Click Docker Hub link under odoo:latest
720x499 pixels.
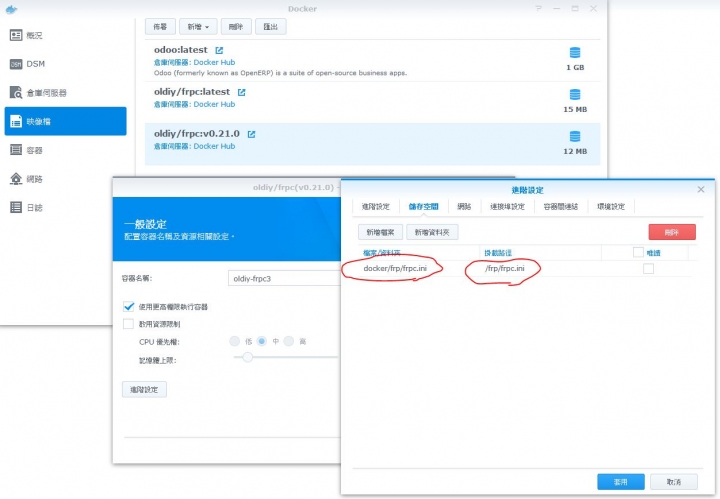(x=214, y=62)
